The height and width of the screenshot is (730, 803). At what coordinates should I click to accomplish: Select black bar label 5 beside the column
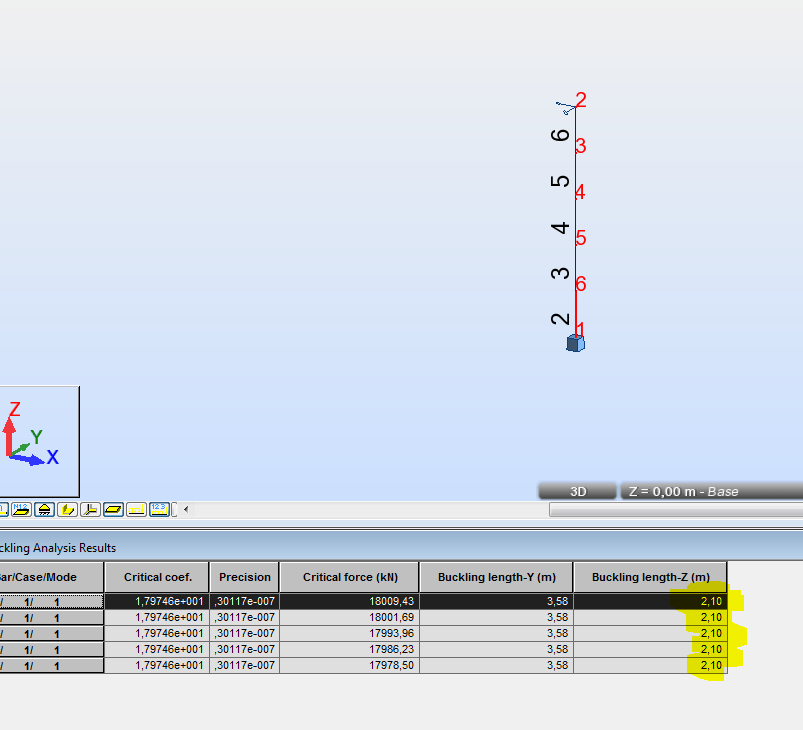[560, 181]
